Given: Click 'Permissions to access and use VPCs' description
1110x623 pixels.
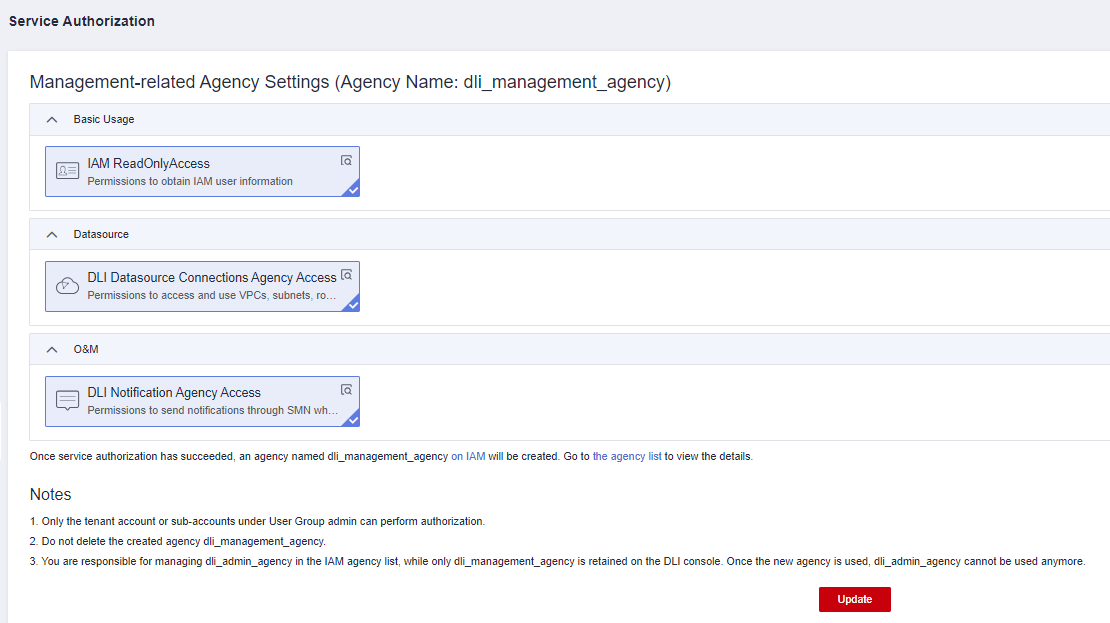Looking at the screenshot, I should coord(212,295).
